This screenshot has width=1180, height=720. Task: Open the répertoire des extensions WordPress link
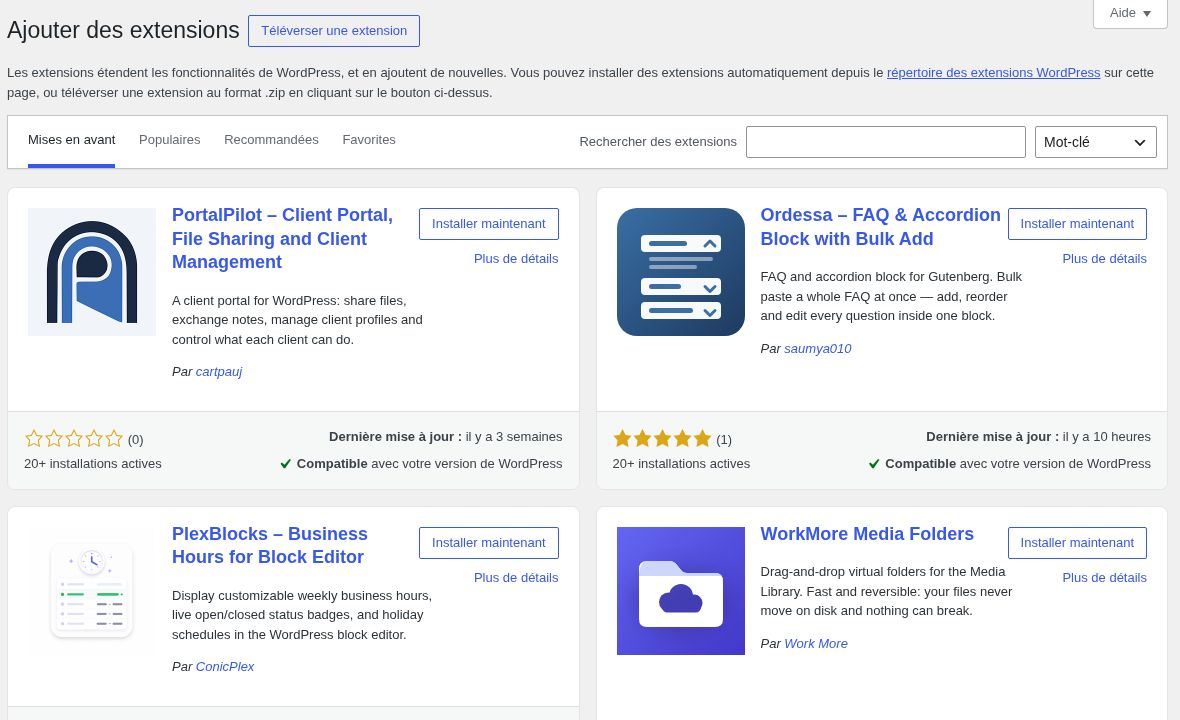[993, 73]
